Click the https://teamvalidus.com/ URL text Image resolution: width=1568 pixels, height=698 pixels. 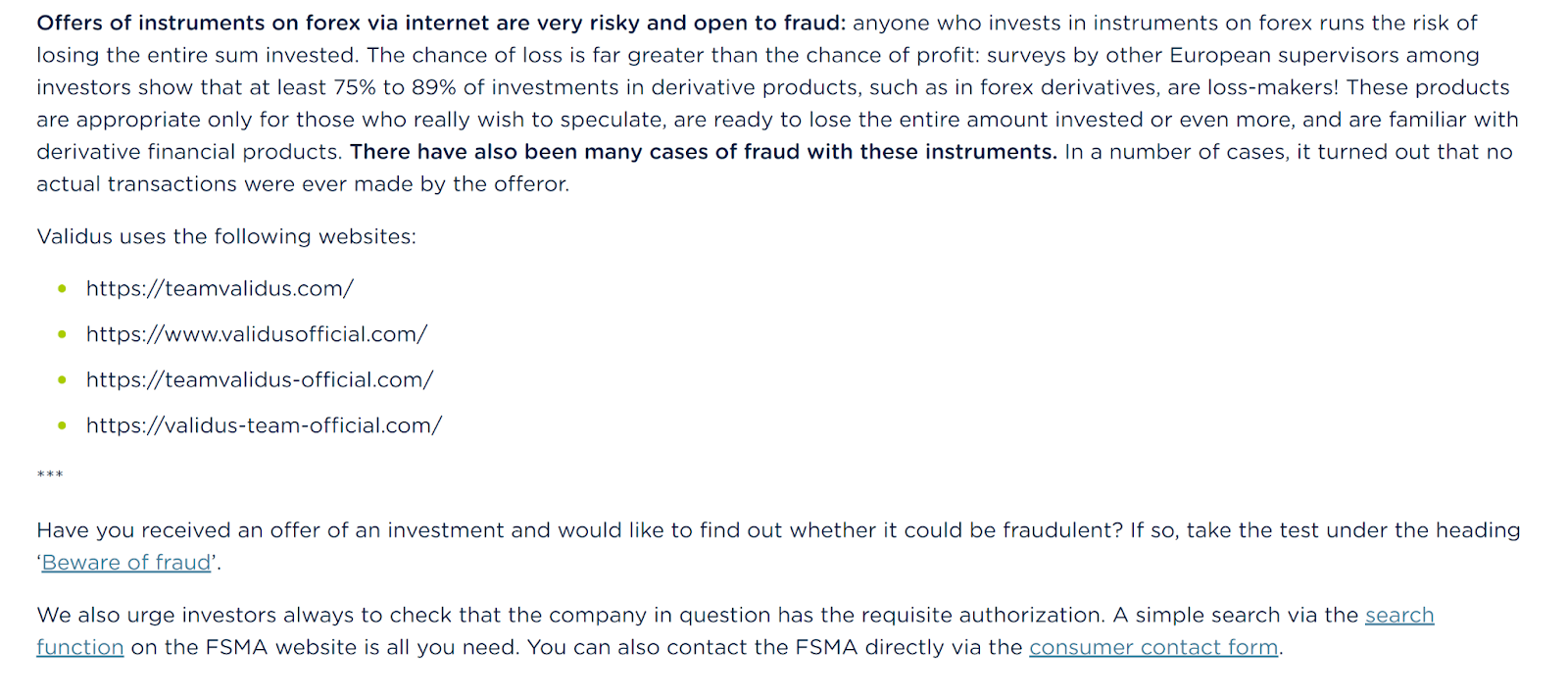tap(220, 288)
